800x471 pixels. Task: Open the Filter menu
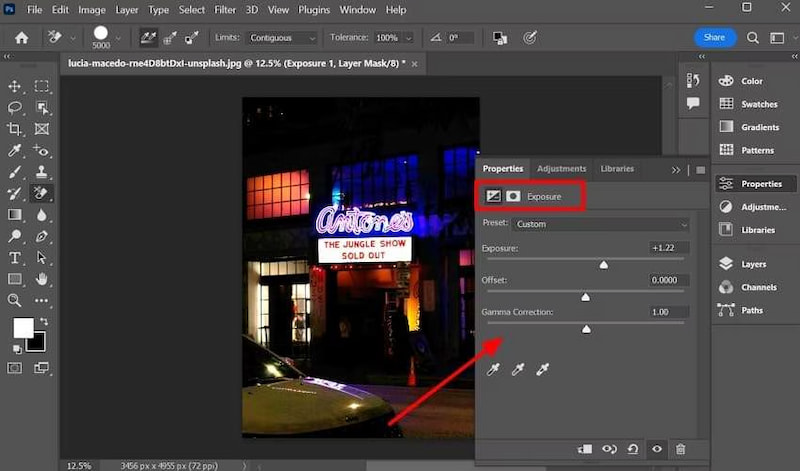click(225, 10)
